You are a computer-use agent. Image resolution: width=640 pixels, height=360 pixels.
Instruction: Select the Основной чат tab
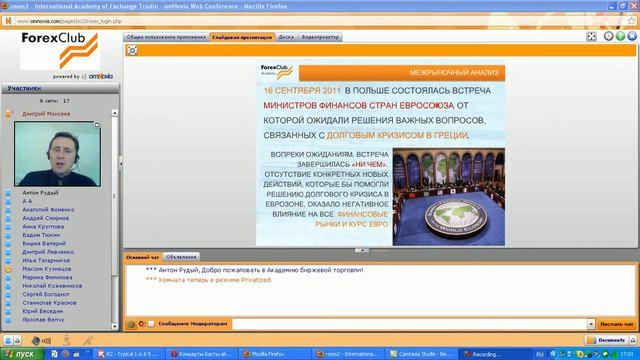tap(142, 257)
